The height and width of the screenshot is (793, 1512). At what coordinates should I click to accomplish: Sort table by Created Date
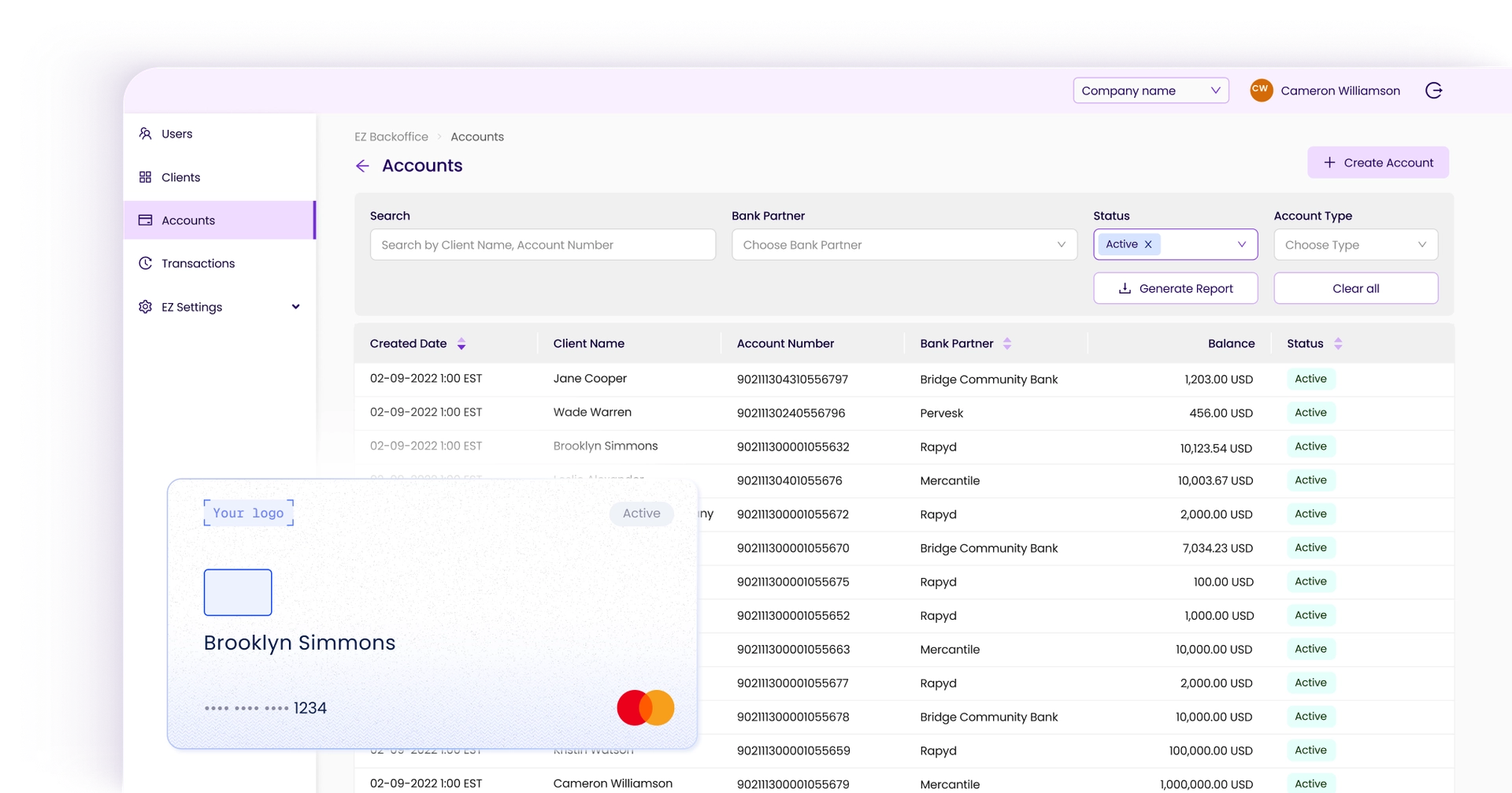tap(461, 343)
